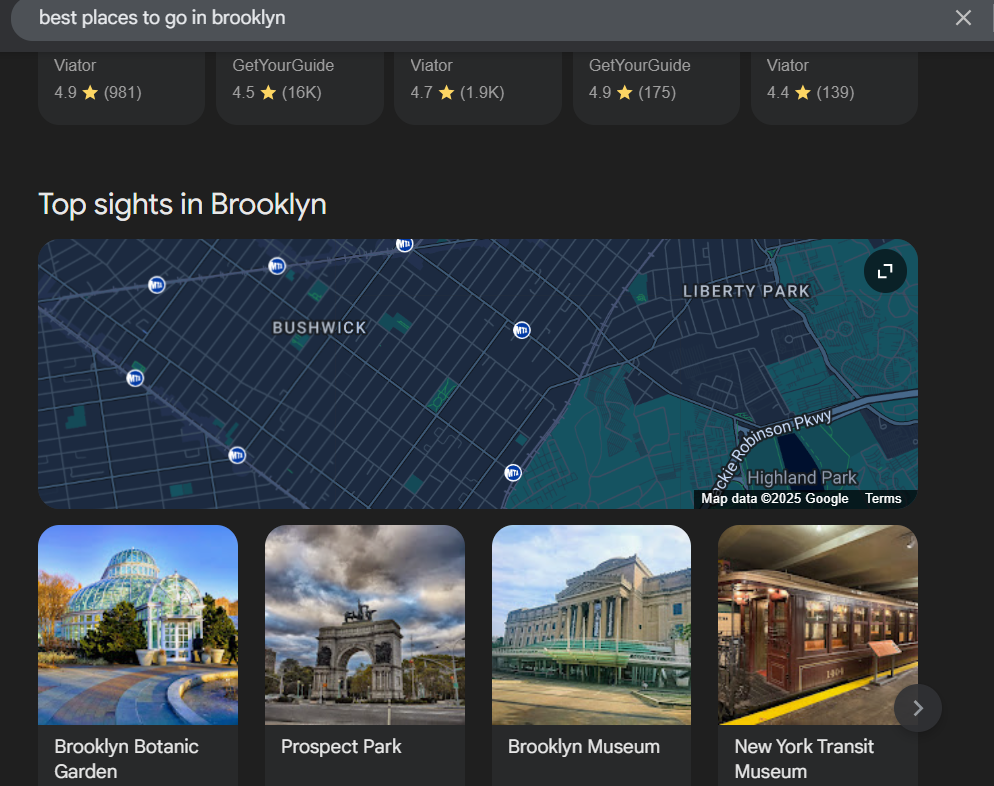Select the Prospect Park title
994x786 pixels.
coord(341,747)
